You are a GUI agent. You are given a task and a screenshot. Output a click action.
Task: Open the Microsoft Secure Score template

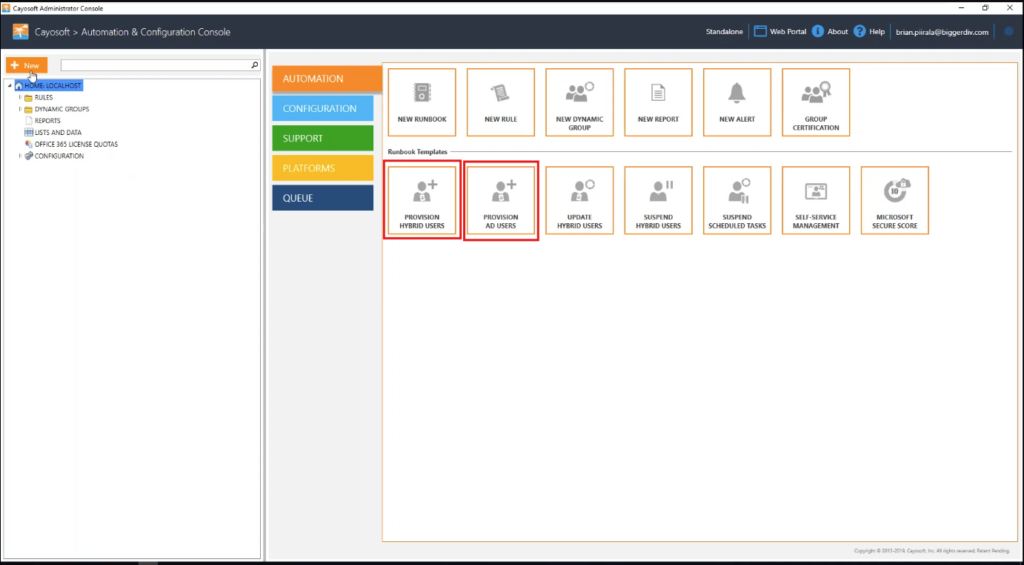coord(895,201)
